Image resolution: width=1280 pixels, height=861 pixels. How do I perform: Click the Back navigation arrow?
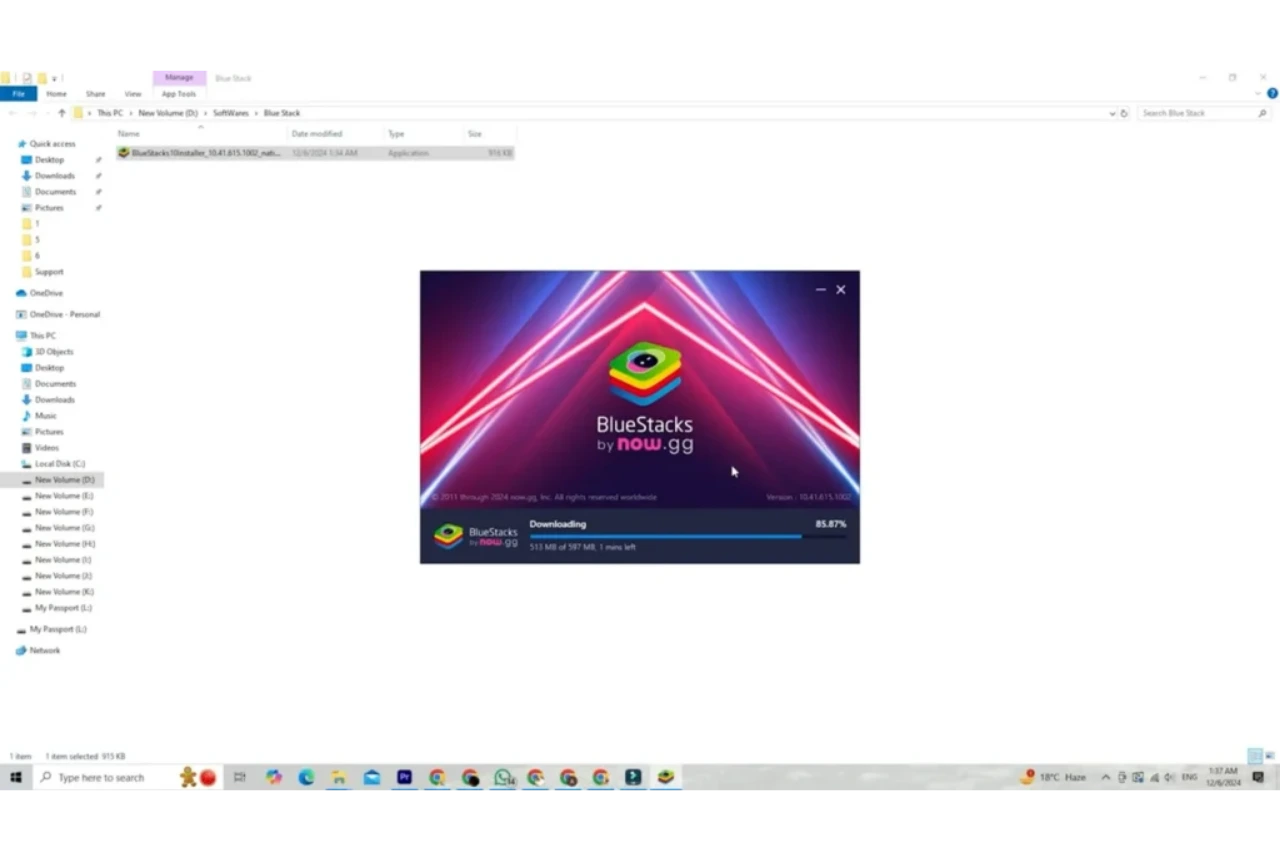point(12,113)
